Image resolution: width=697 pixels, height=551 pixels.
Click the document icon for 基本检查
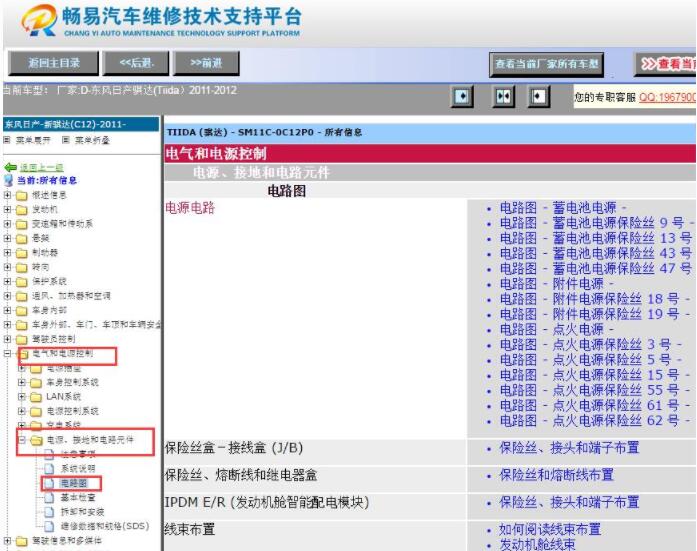pos(49,498)
